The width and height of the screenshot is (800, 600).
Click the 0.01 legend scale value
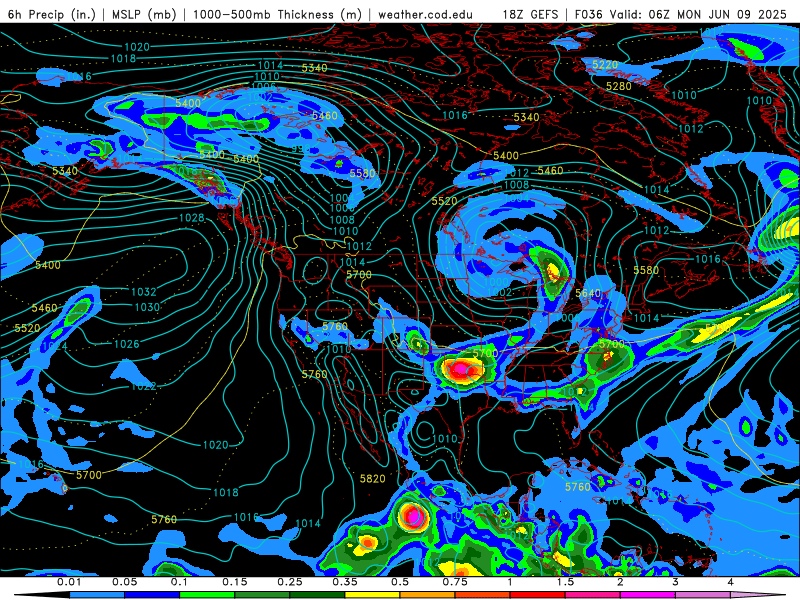pyautogui.click(x=69, y=582)
